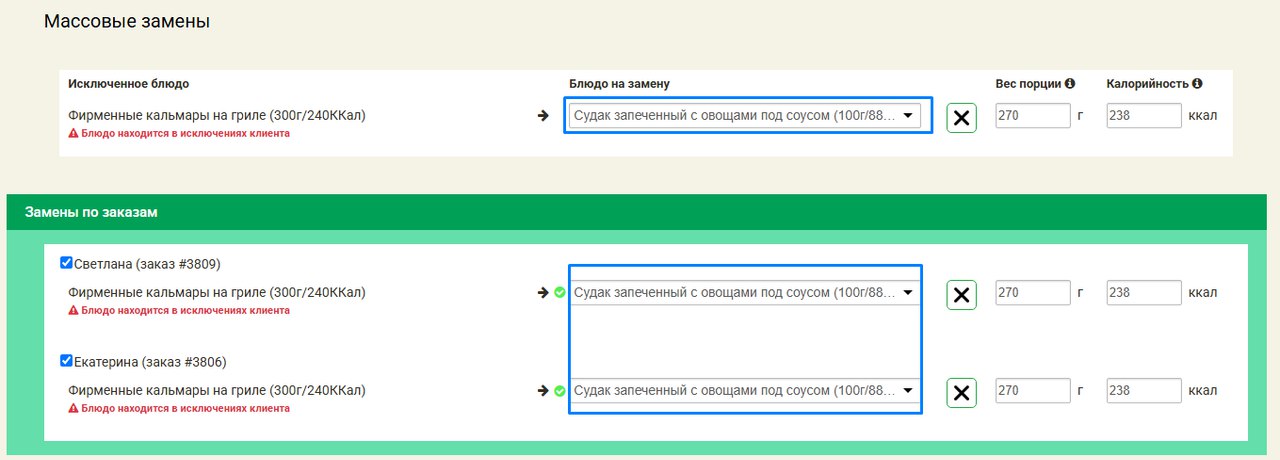Click the arrow icon in the mass replacement row
The width and height of the screenshot is (1280, 460).
pos(543,115)
